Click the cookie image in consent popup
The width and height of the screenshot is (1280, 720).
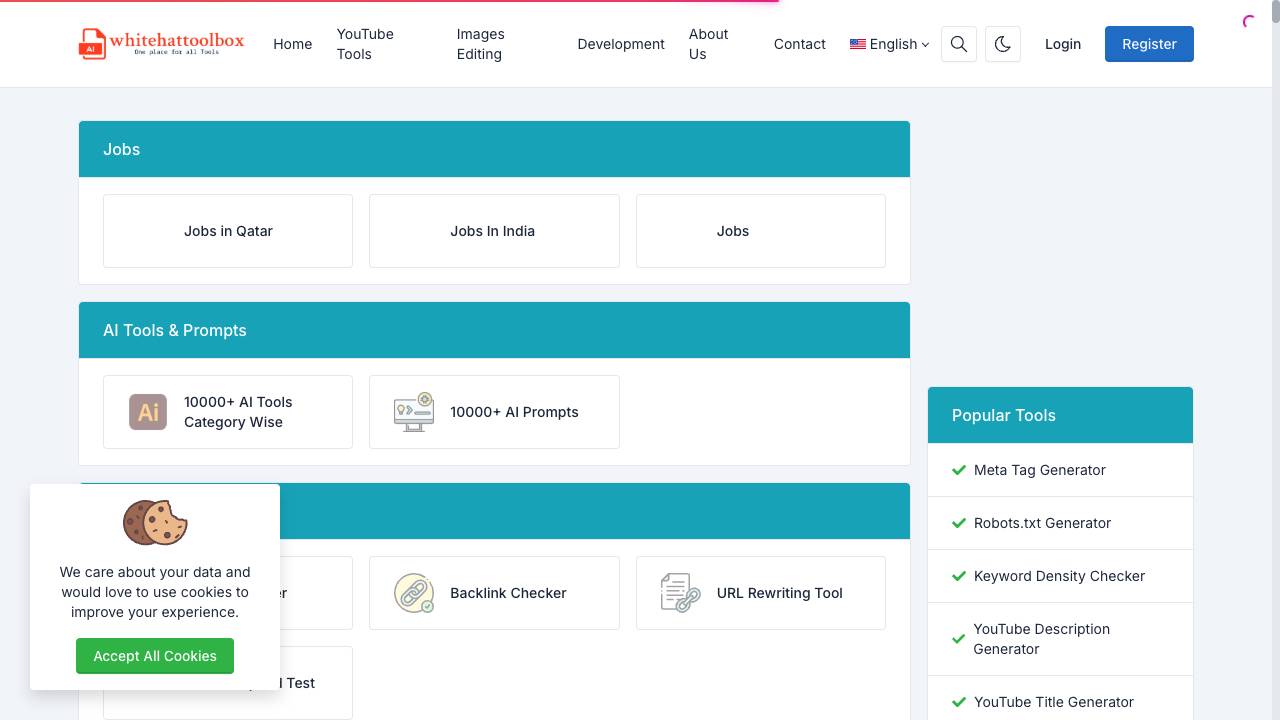coord(155,522)
